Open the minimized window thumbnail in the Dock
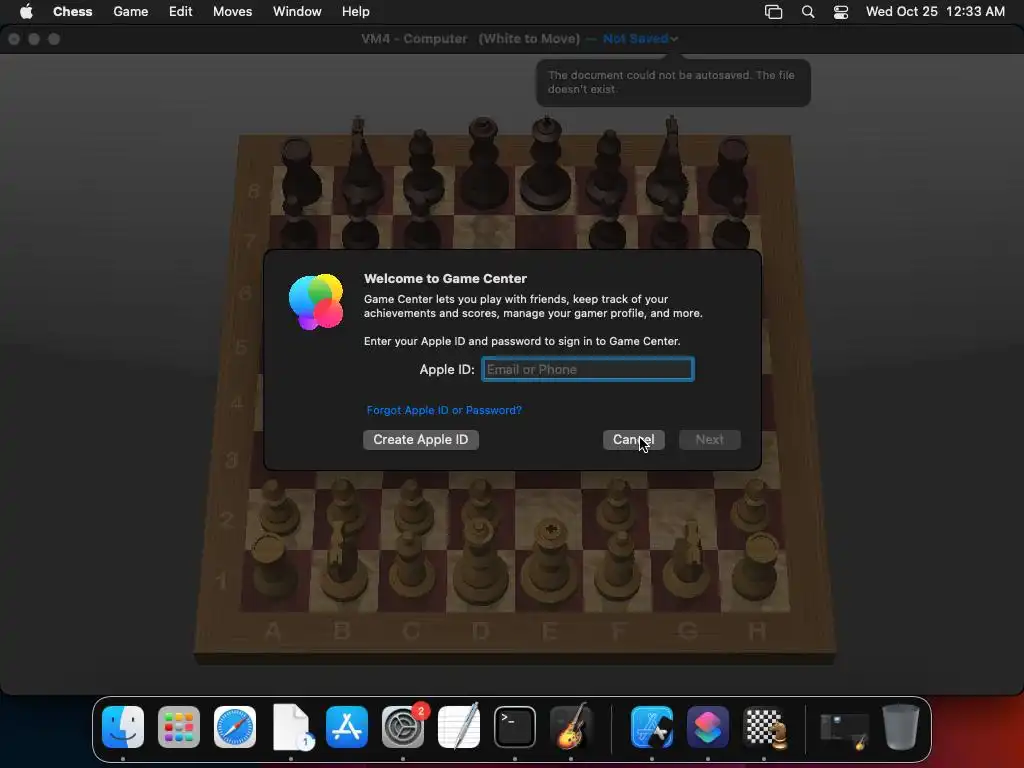The width and height of the screenshot is (1024, 768). (844, 730)
